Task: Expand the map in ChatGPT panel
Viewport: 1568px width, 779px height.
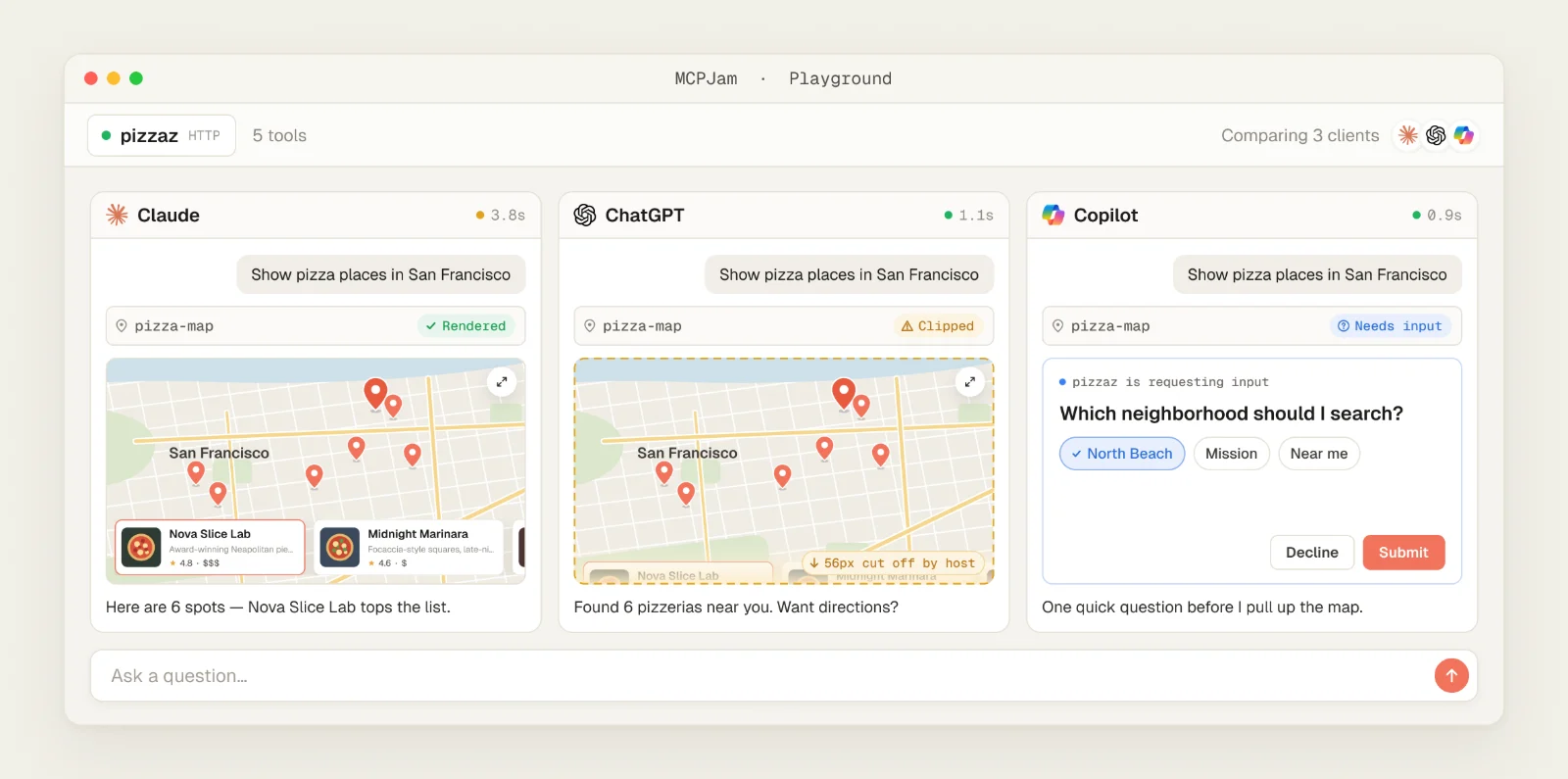Action: point(969,382)
